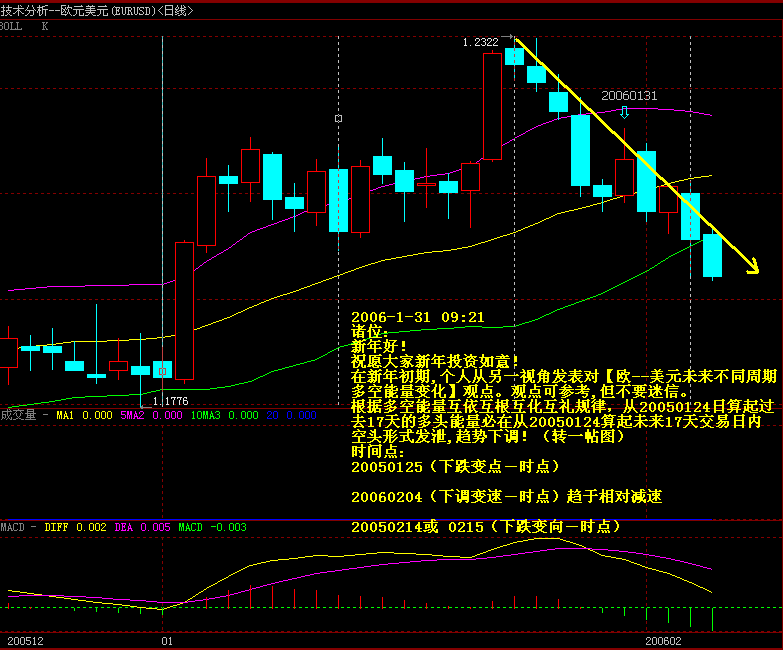Click the small marker on the candle above 1.1776
Image resolution: width=783 pixels, height=650 pixels.
(x=162, y=371)
